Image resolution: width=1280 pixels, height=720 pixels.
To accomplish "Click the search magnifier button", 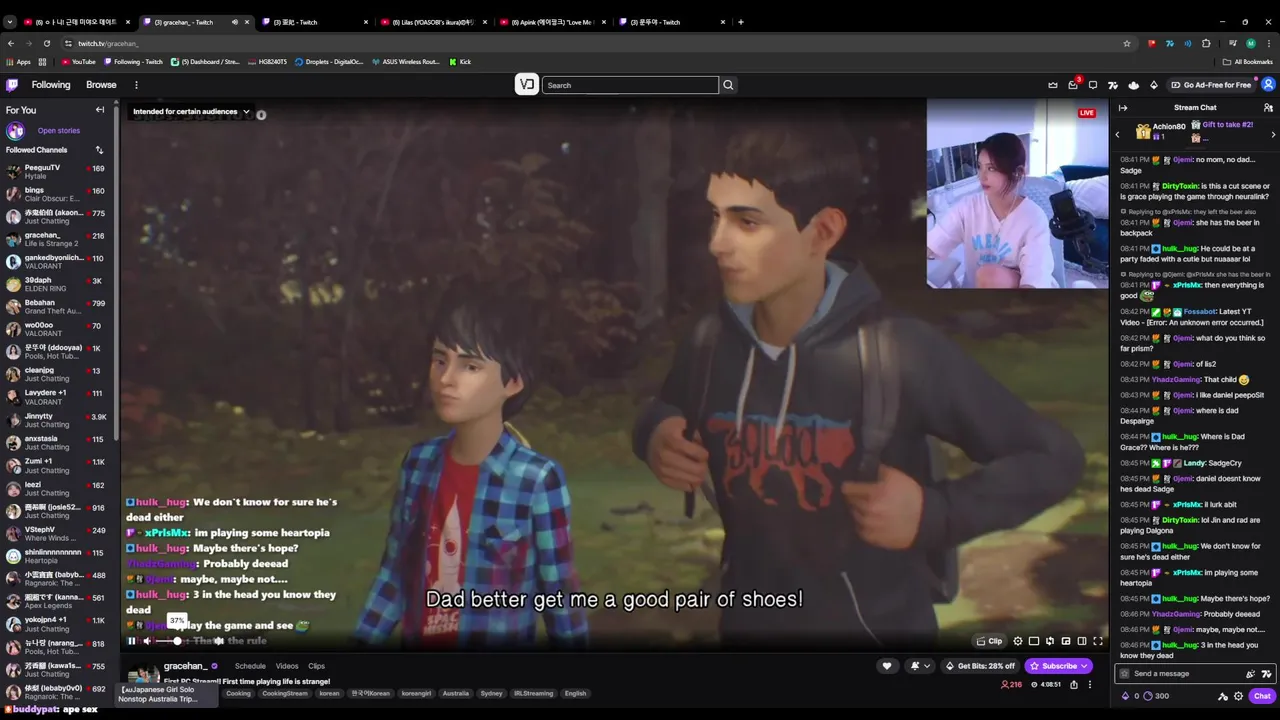I will [728, 85].
